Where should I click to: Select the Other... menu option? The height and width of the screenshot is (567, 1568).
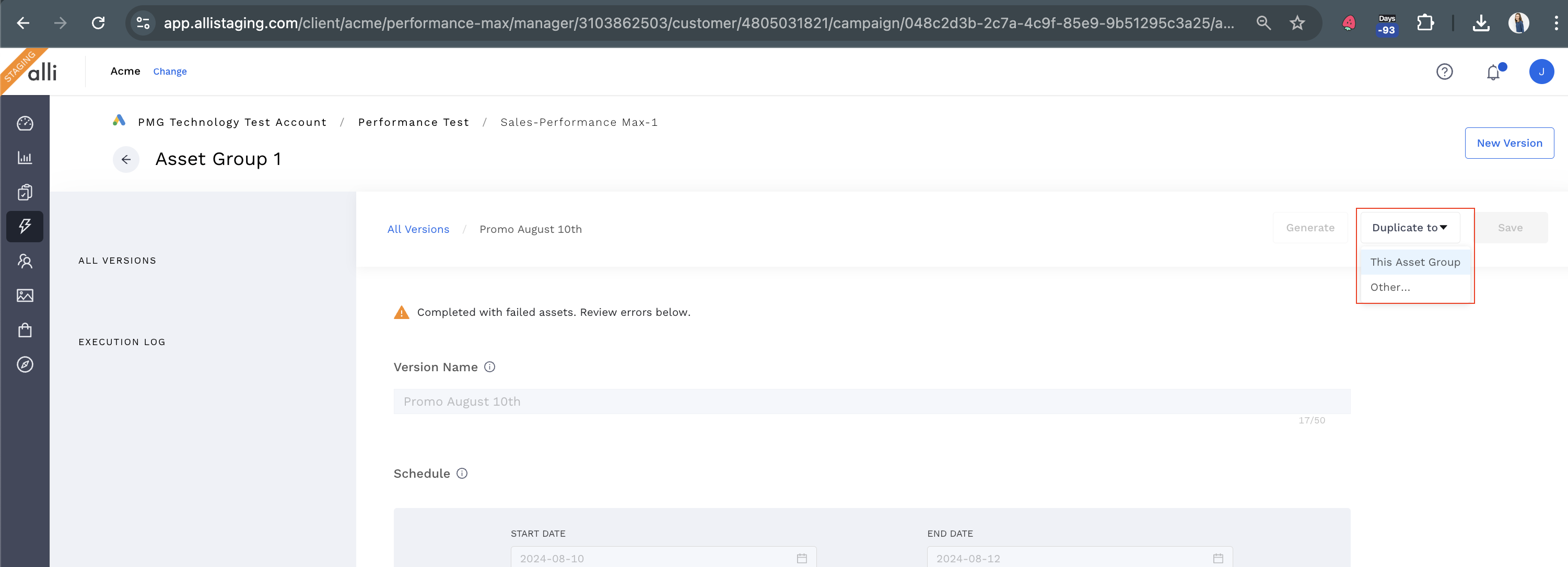pyautogui.click(x=1390, y=287)
